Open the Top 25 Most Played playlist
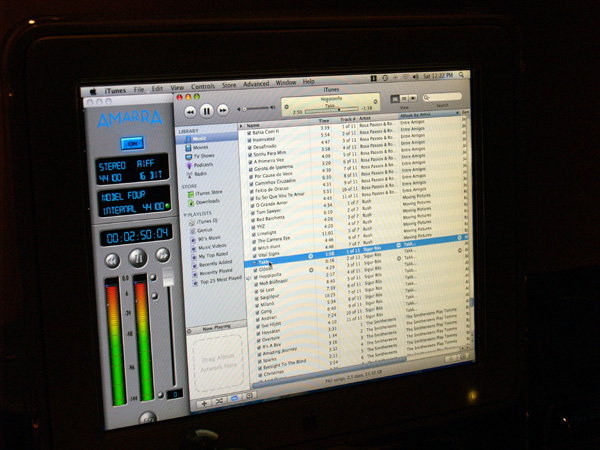This screenshot has height=450, width=600. pyautogui.click(x=217, y=280)
